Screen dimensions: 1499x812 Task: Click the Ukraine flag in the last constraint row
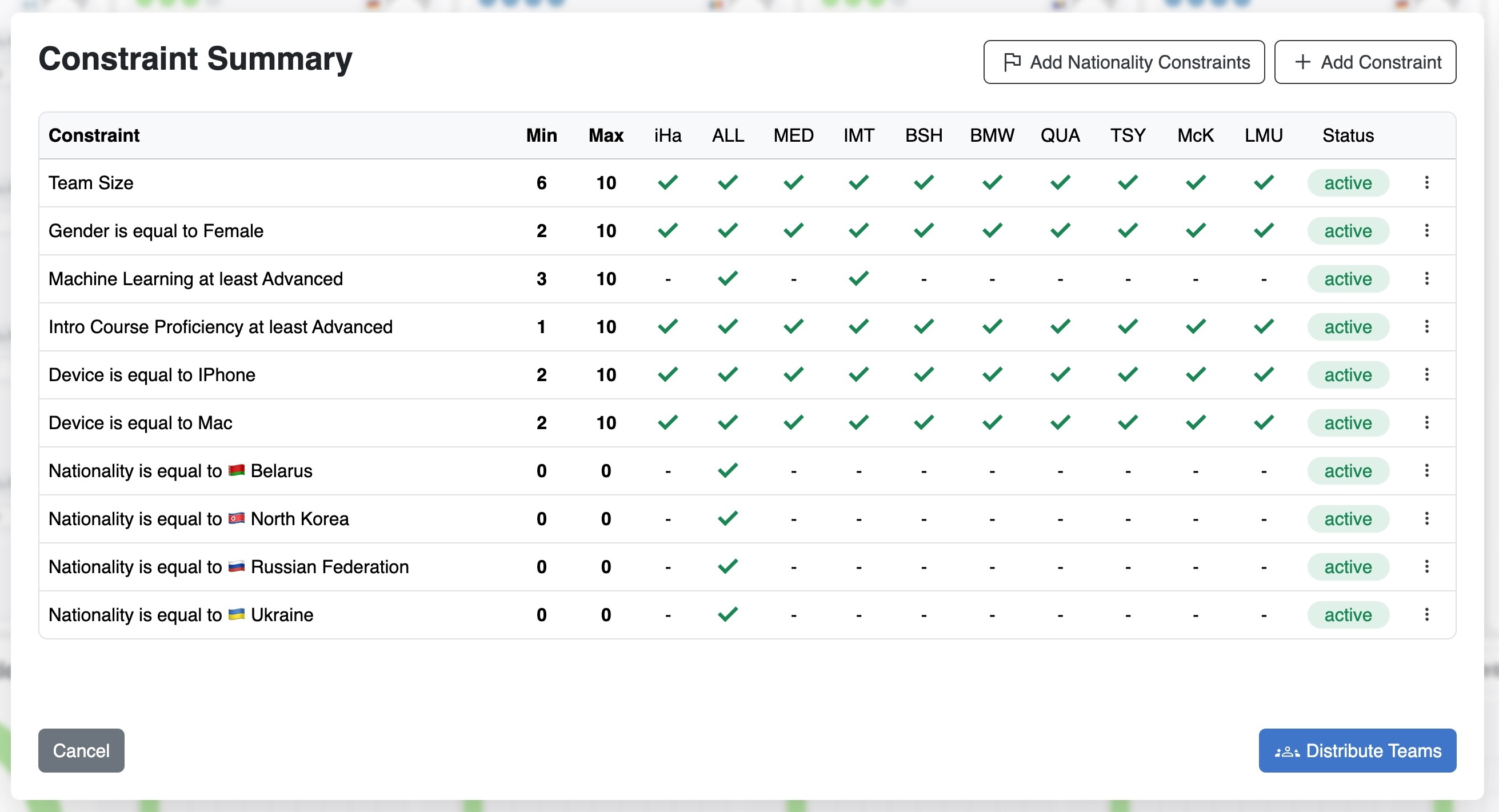236,614
